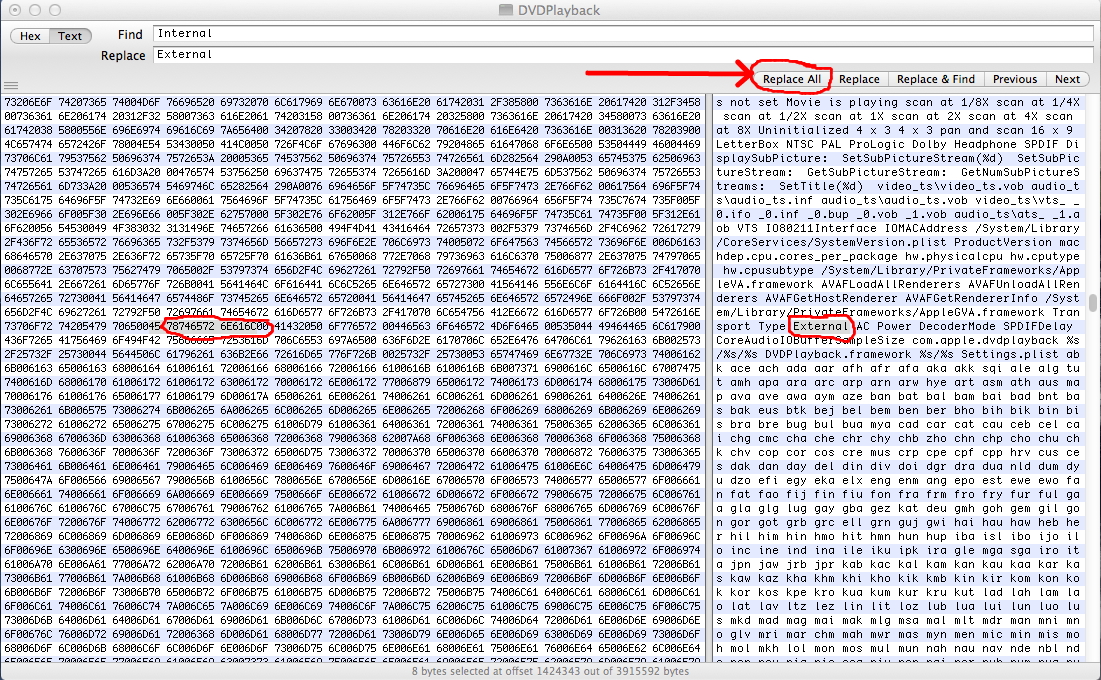Click DecoderMode in the text pane
The height and width of the screenshot is (680, 1101).
tap(958, 326)
